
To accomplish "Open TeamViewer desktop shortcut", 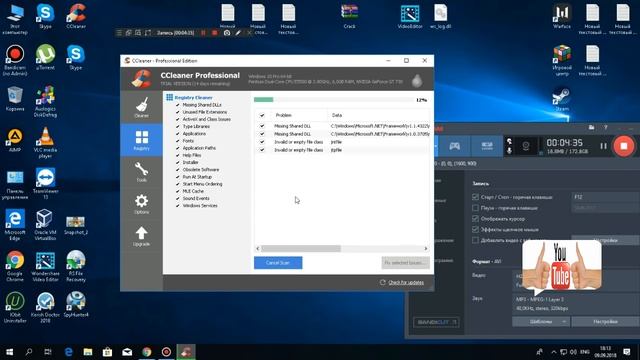I will point(45,183).
